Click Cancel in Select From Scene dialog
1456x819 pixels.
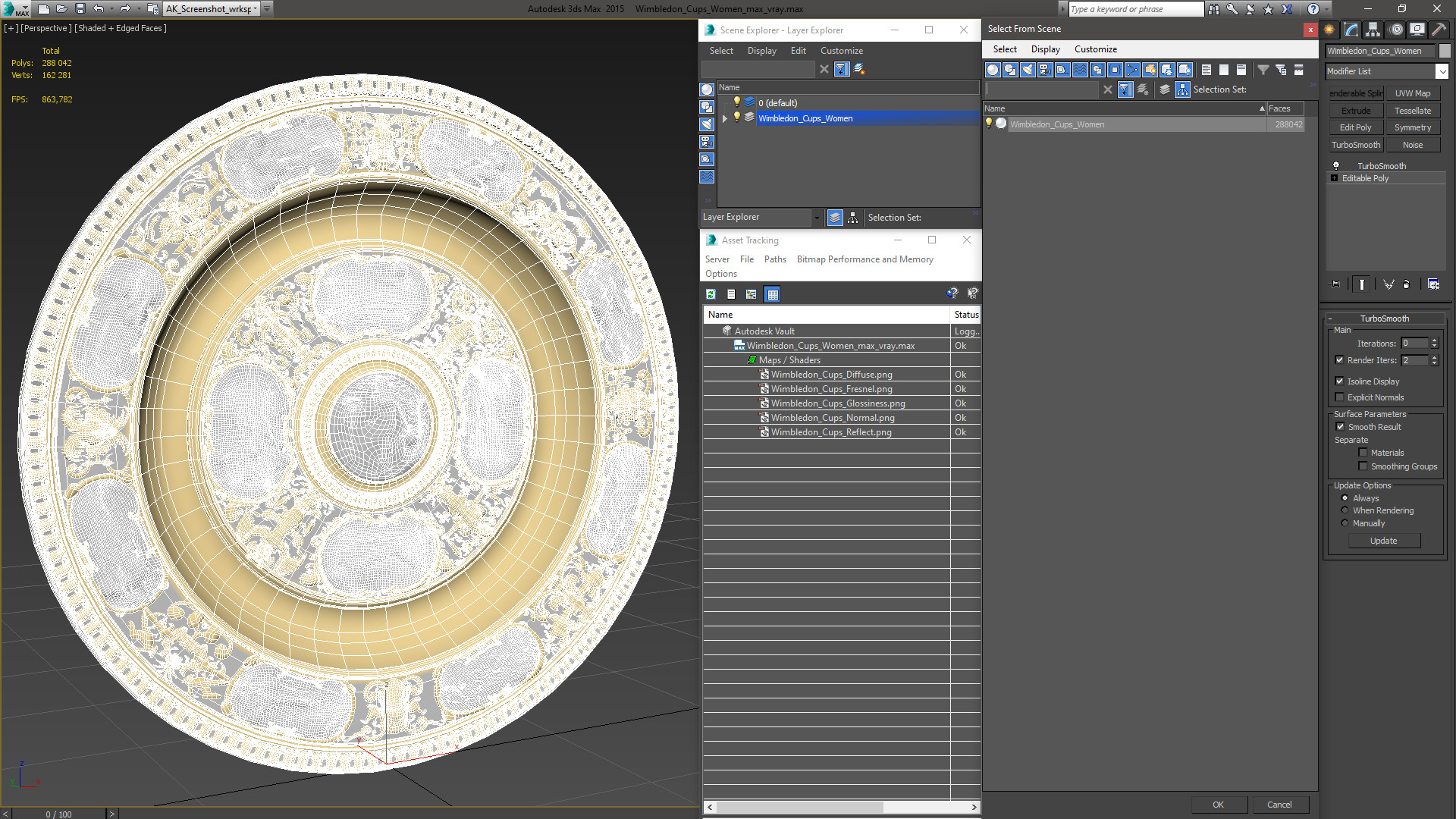click(x=1279, y=805)
